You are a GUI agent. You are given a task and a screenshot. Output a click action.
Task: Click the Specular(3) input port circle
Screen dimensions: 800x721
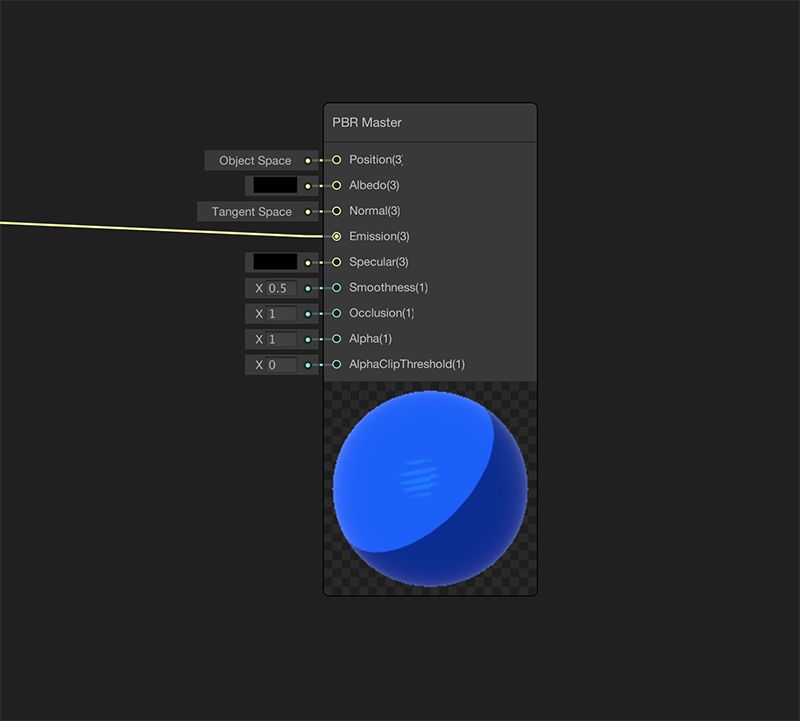pyautogui.click(x=336, y=262)
